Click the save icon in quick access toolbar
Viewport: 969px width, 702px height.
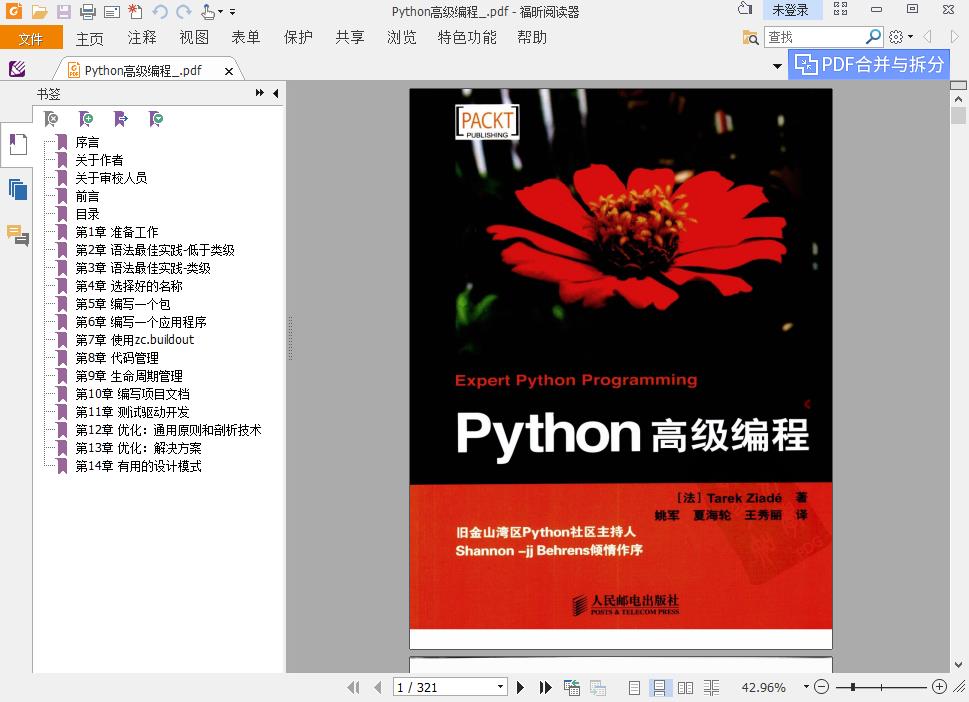point(64,11)
